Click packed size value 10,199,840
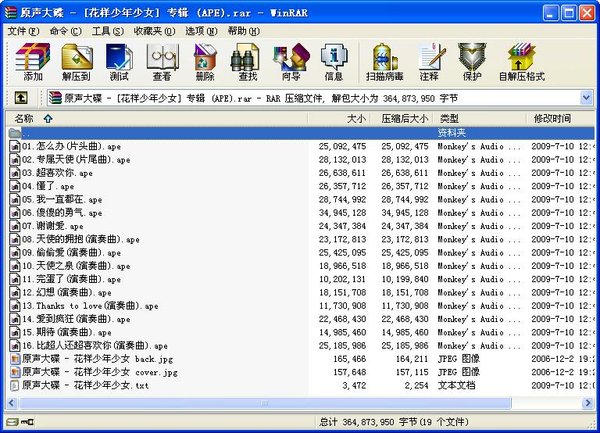 tap(405, 279)
